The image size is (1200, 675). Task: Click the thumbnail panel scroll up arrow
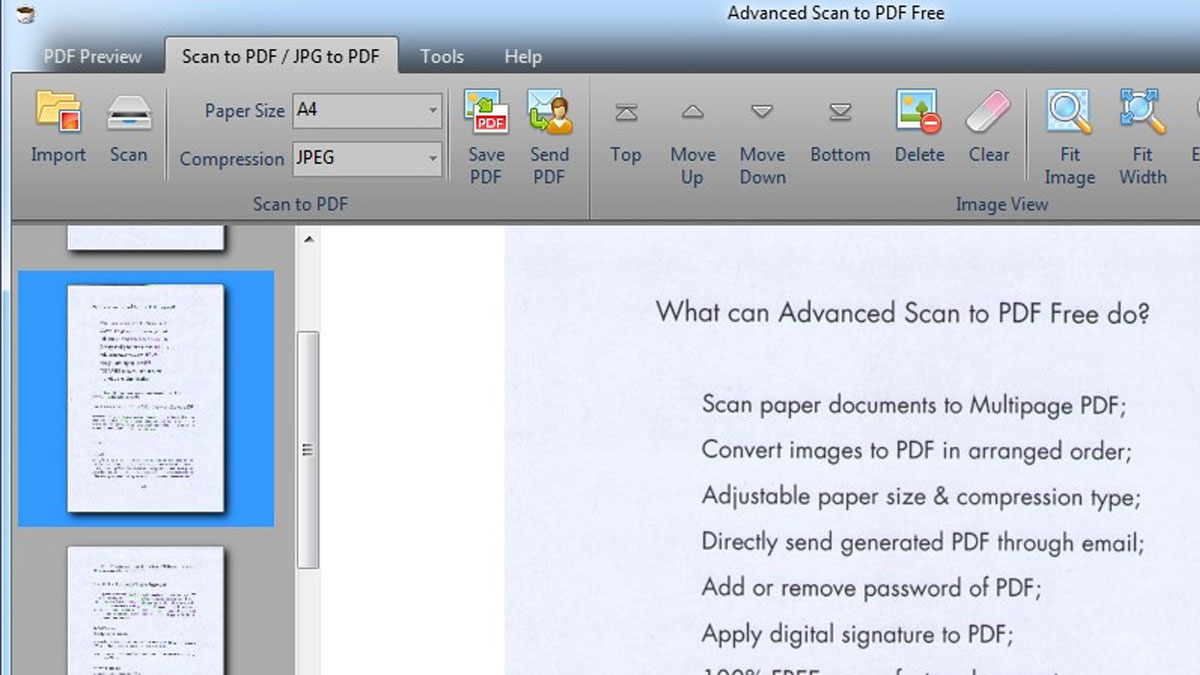[309, 240]
